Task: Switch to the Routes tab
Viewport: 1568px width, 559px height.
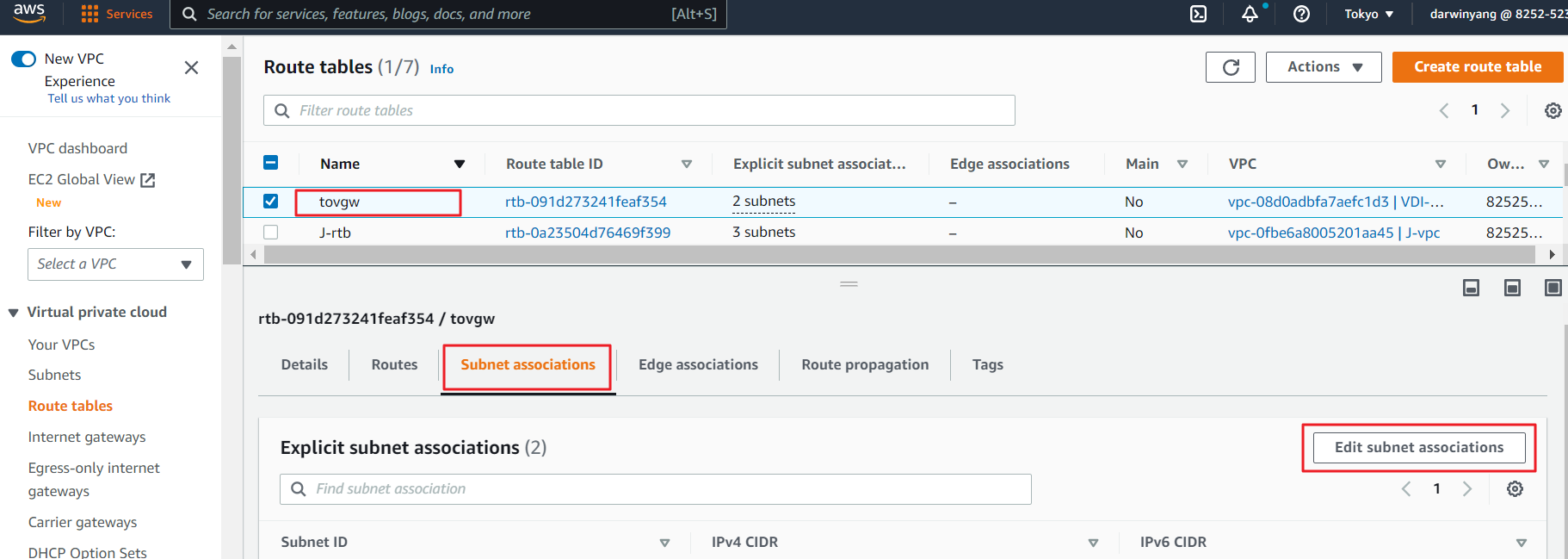Action: (394, 364)
